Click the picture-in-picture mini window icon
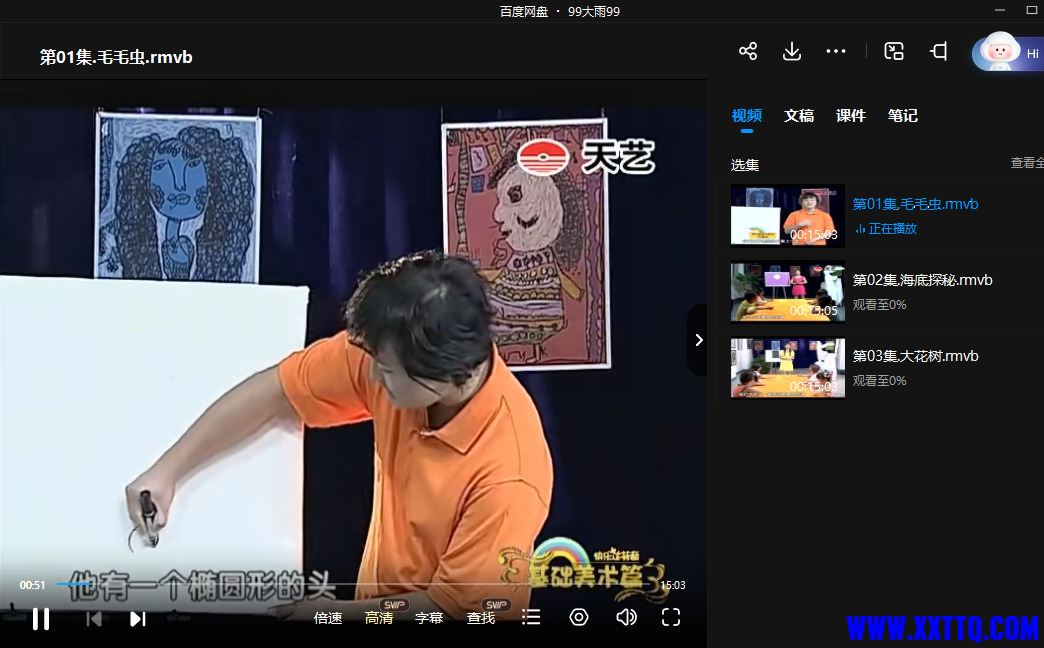The image size is (1044, 648). 894,51
